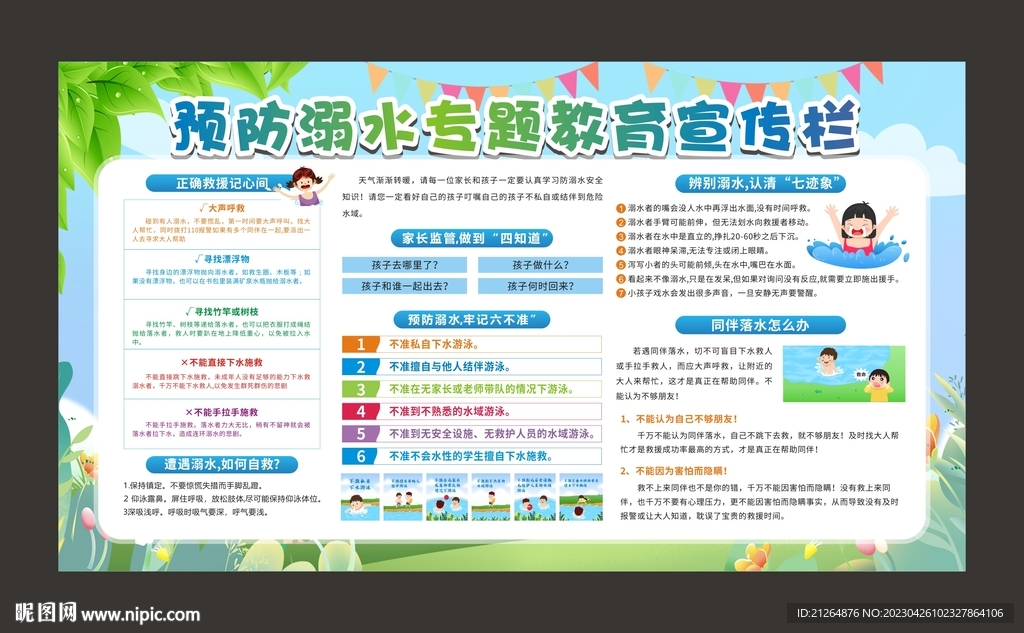Image resolution: width=1024 pixels, height=633 pixels.
Task: Select the red number 4 badge
Action: tap(360, 412)
